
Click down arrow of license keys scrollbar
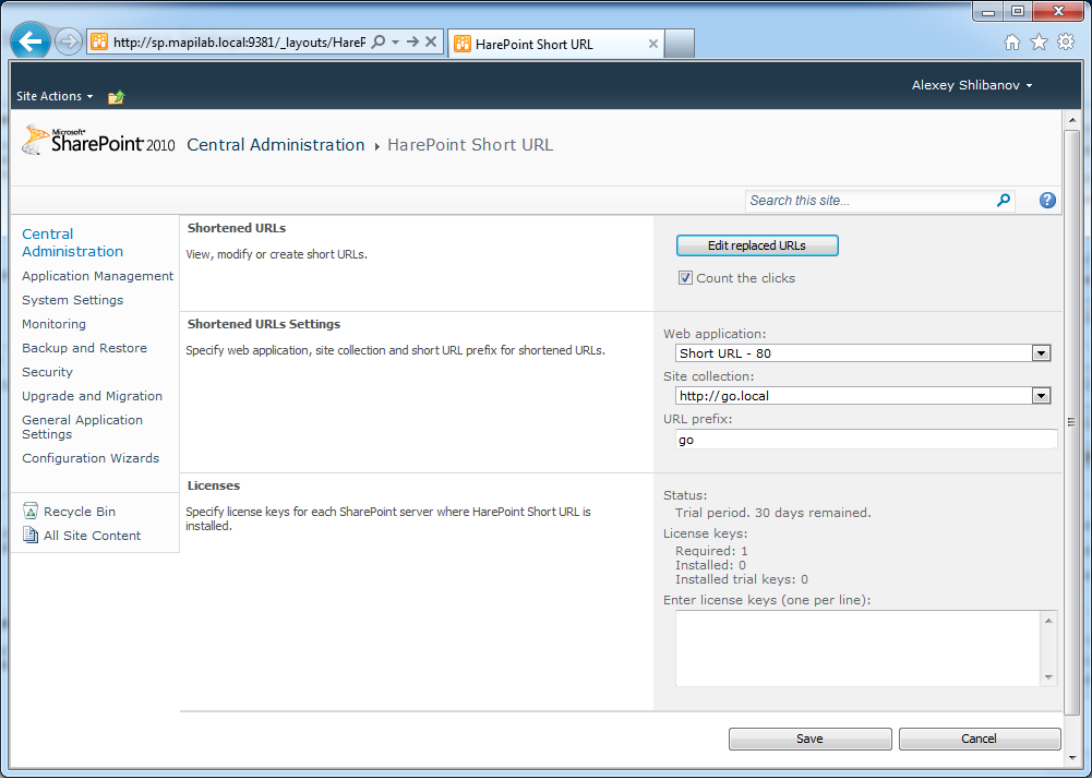1049,677
